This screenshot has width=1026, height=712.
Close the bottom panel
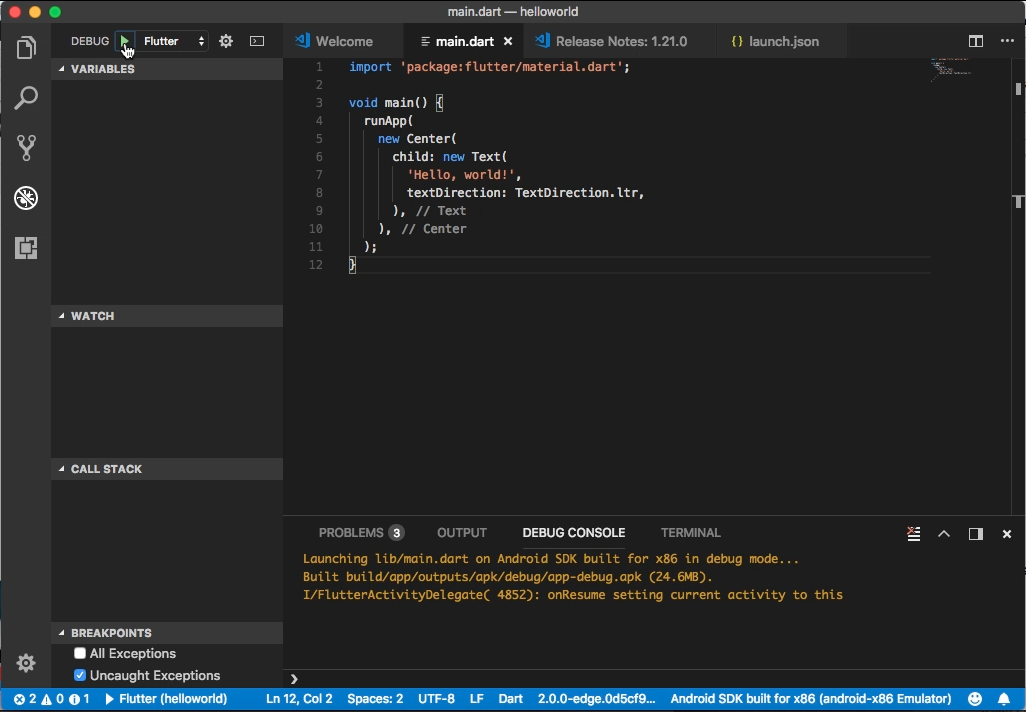[x=1007, y=534]
